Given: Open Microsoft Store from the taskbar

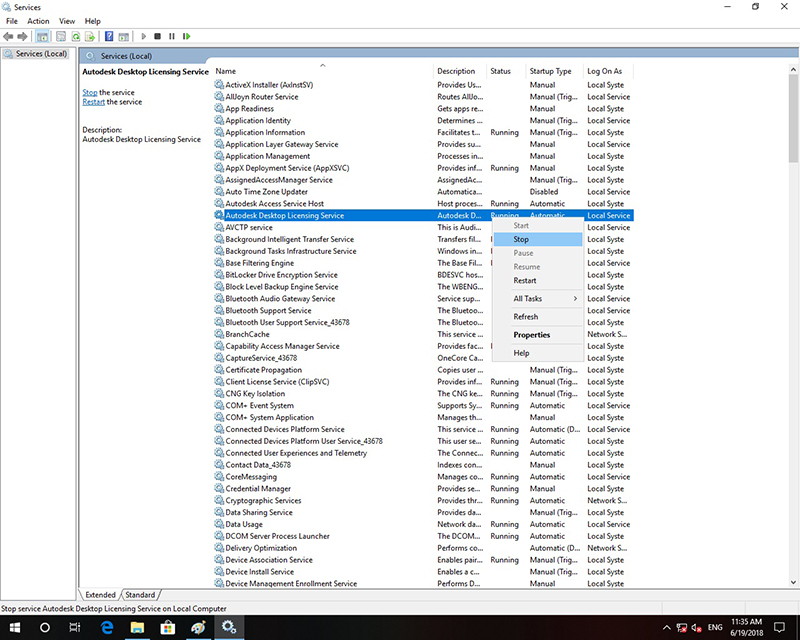Looking at the screenshot, I should tap(168, 627).
